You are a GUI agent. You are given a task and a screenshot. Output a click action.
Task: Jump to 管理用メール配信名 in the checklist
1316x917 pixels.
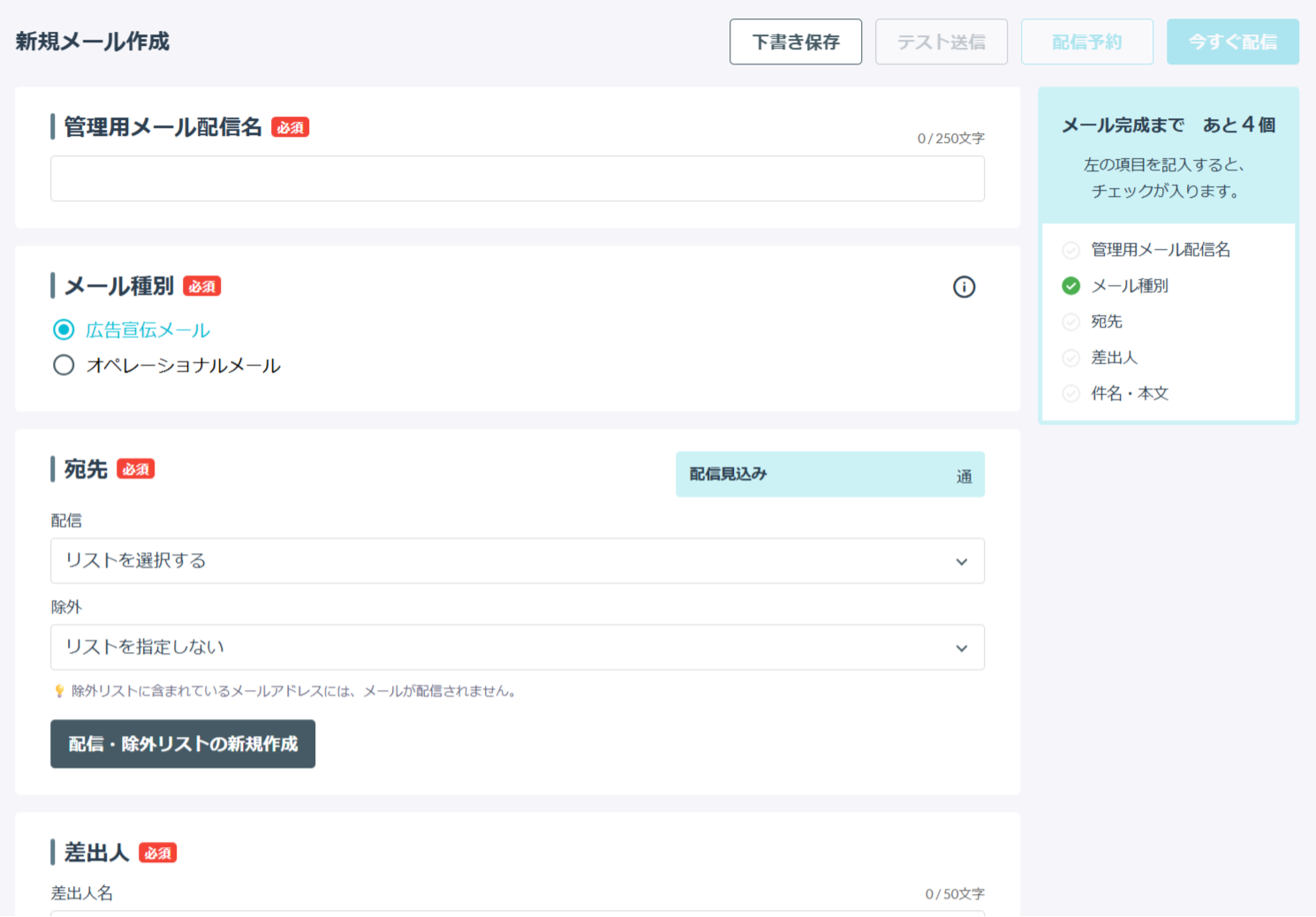pos(1161,250)
